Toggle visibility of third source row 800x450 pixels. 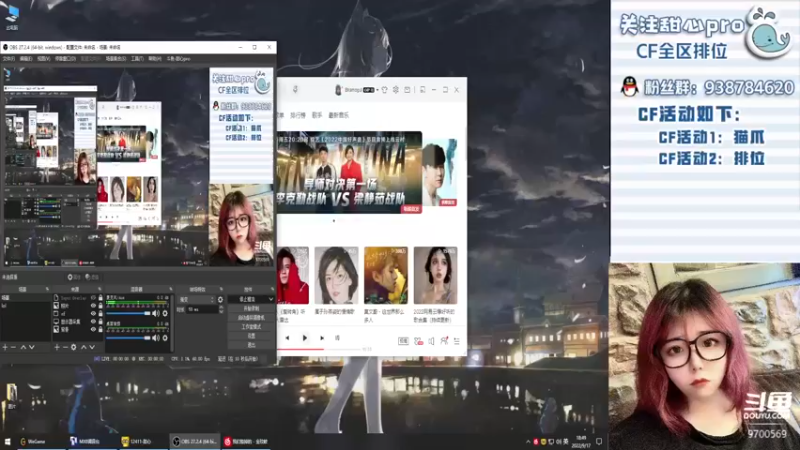tap(93, 314)
